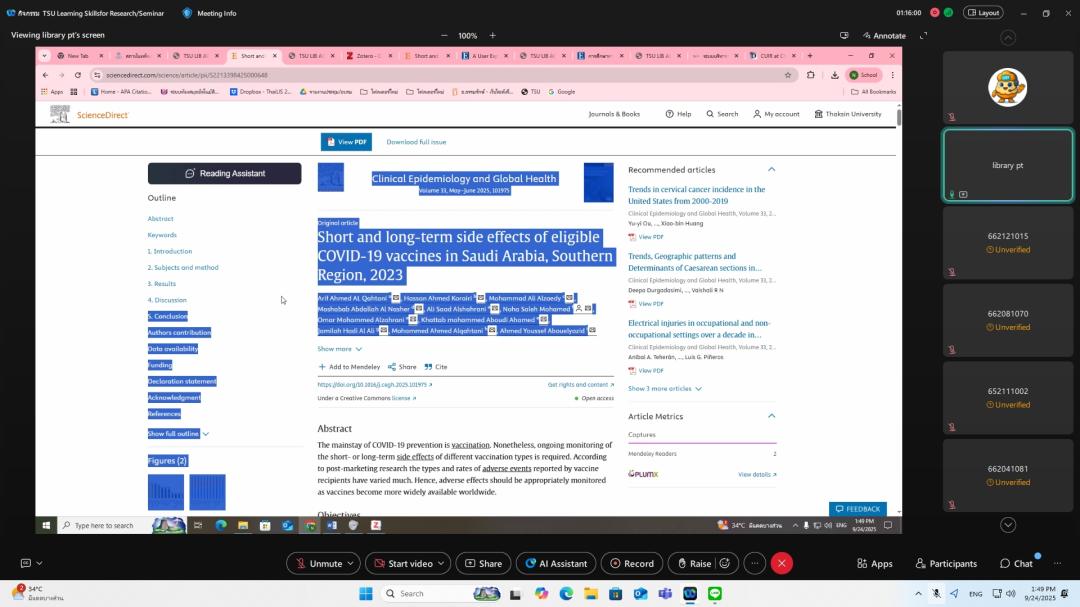Screen dimensions: 1080x607
Task: Open the Share content button
Action: [483, 563]
